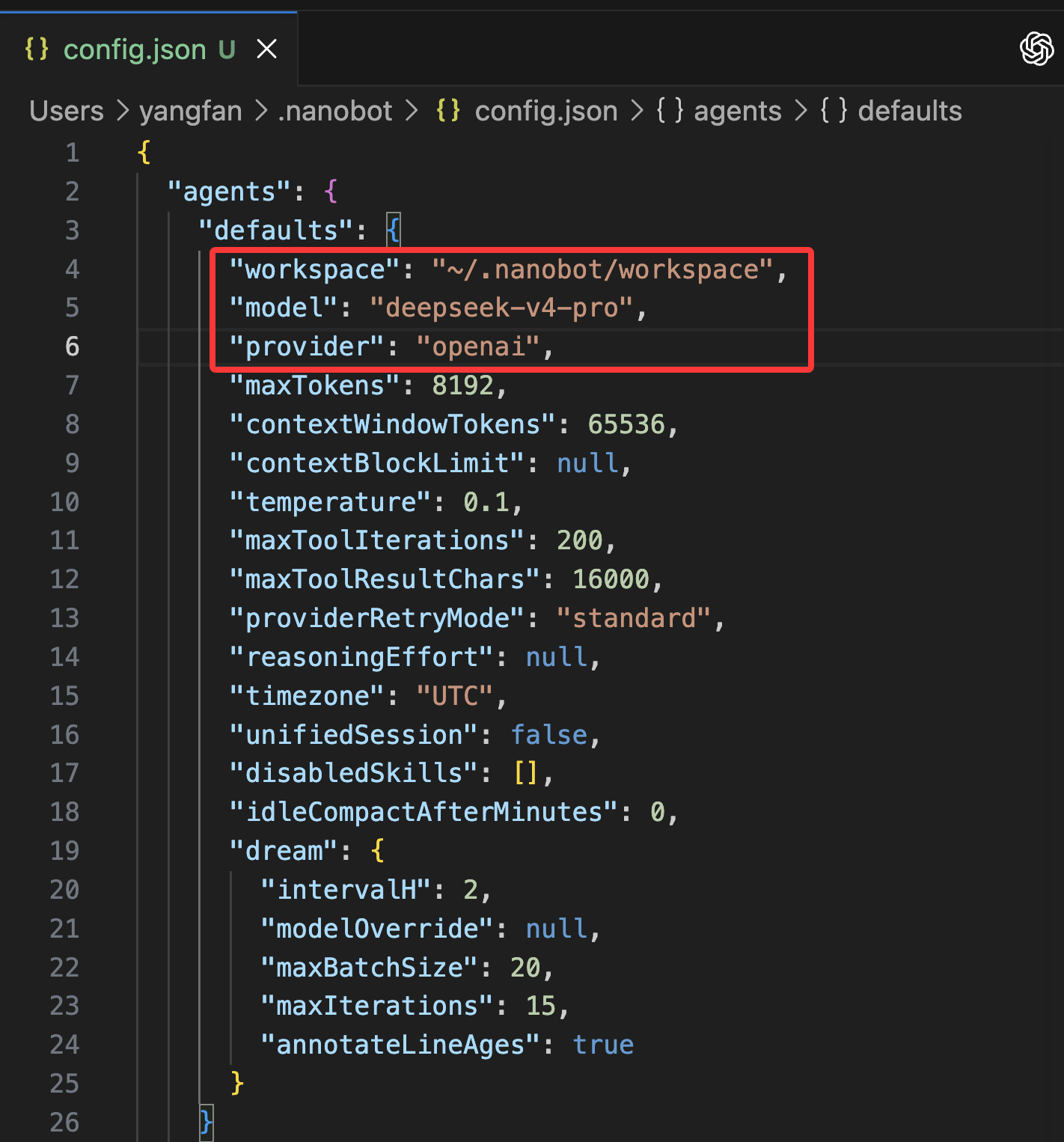Click the intervalH value 2
The image size is (1064, 1142).
click(x=471, y=890)
